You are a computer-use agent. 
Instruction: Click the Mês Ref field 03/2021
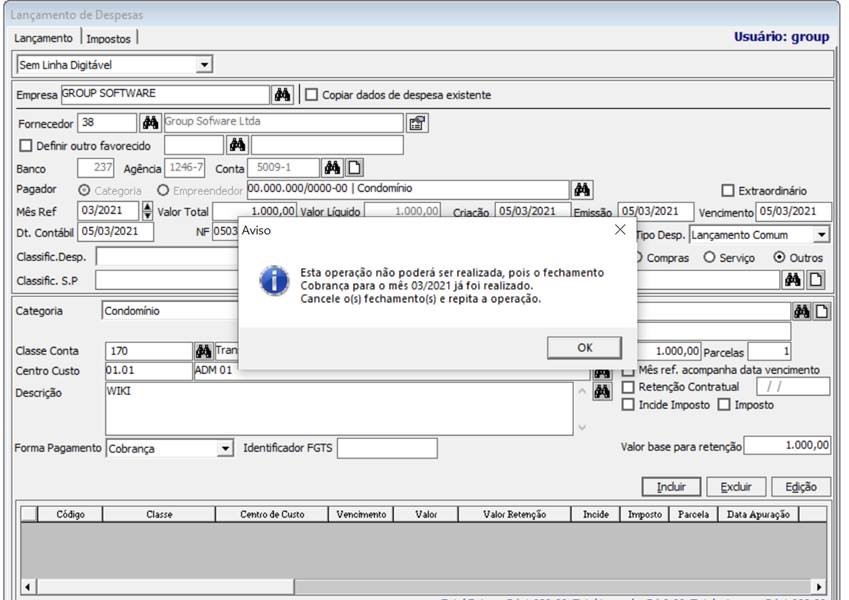(x=109, y=211)
